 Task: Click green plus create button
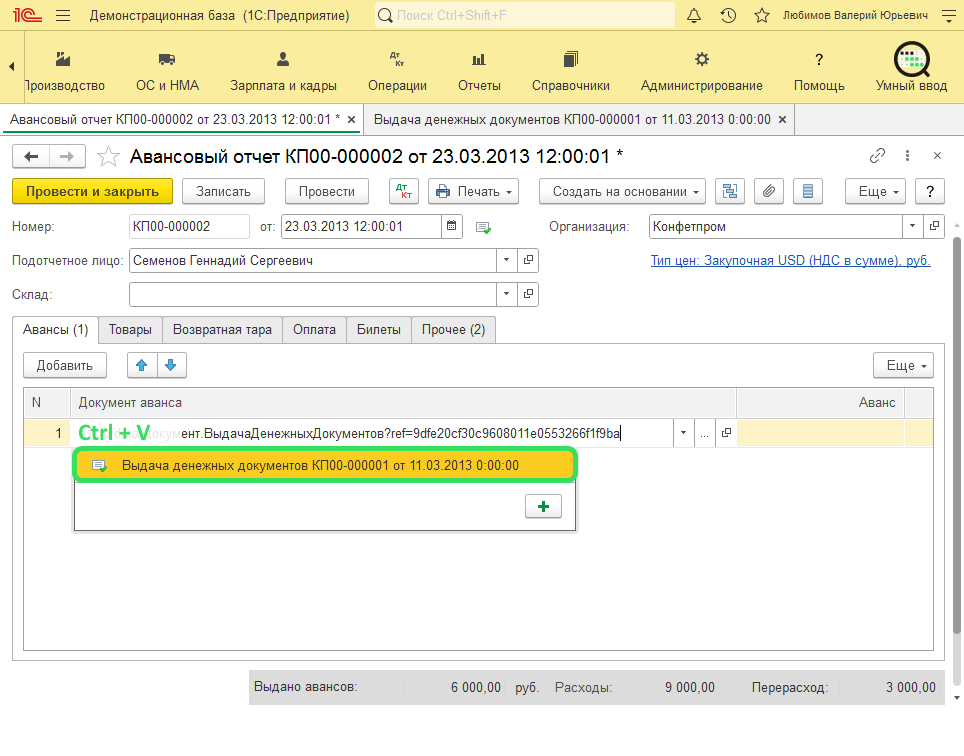tap(543, 506)
